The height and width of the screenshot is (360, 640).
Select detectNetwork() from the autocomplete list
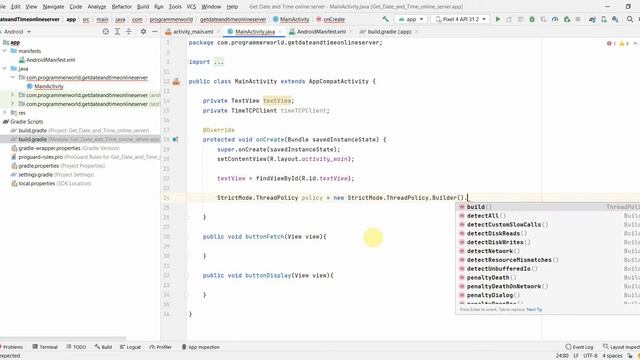tap(547, 251)
